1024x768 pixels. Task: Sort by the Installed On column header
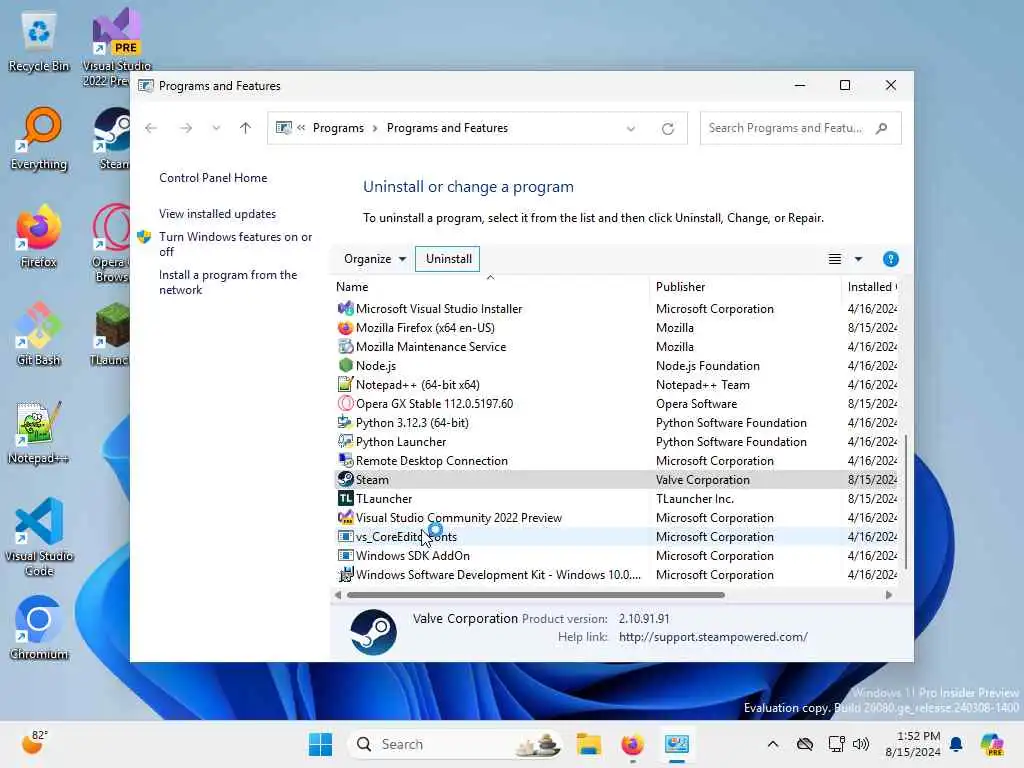click(872, 287)
